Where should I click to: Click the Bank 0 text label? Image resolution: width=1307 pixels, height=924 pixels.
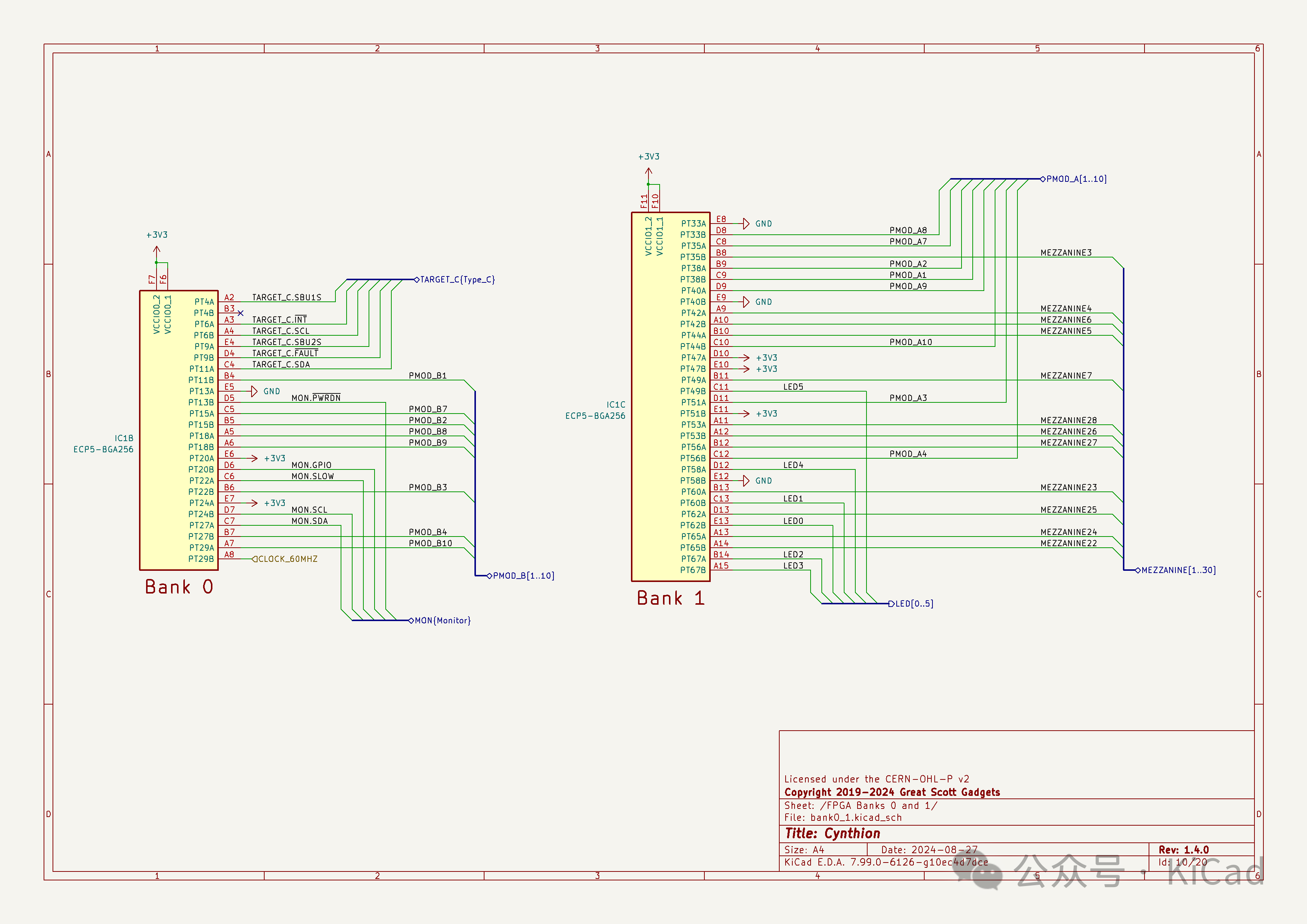click(x=179, y=586)
